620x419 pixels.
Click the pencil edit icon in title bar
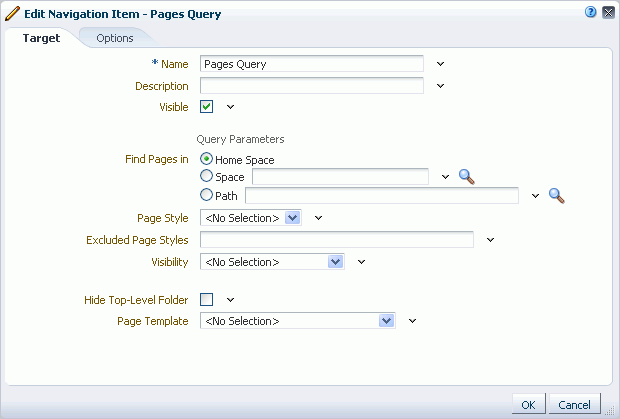point(12,13)
